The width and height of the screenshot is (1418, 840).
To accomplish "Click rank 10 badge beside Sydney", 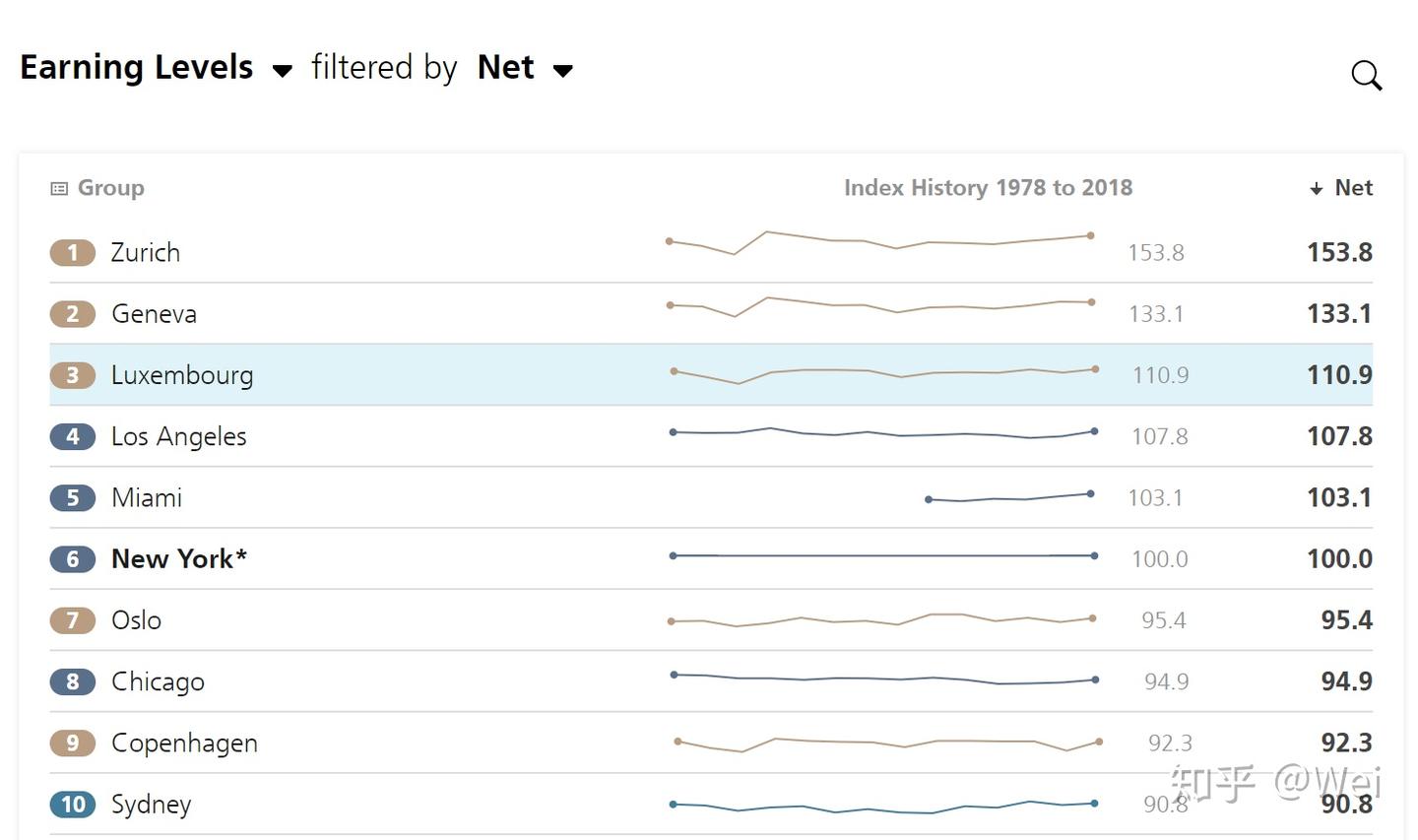I will click(x=72, y=805).
